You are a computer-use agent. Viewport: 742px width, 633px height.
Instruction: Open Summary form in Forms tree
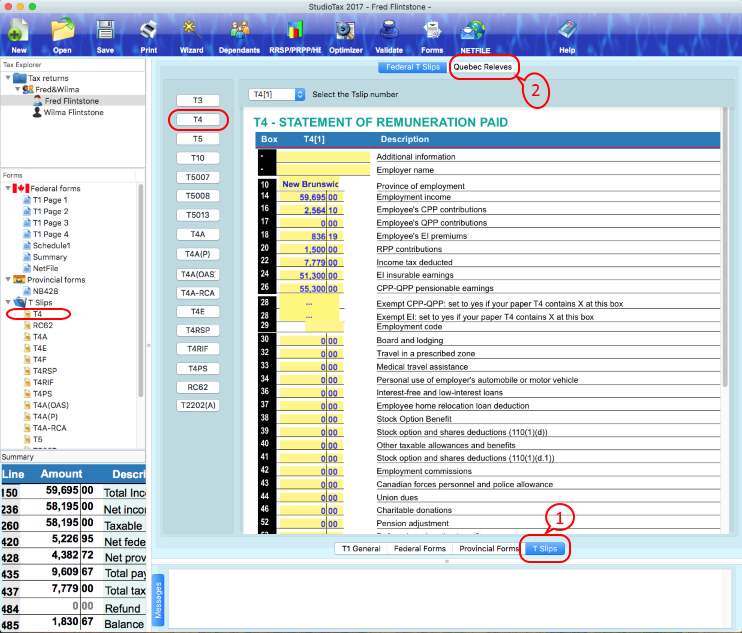(x=49, y=257)
